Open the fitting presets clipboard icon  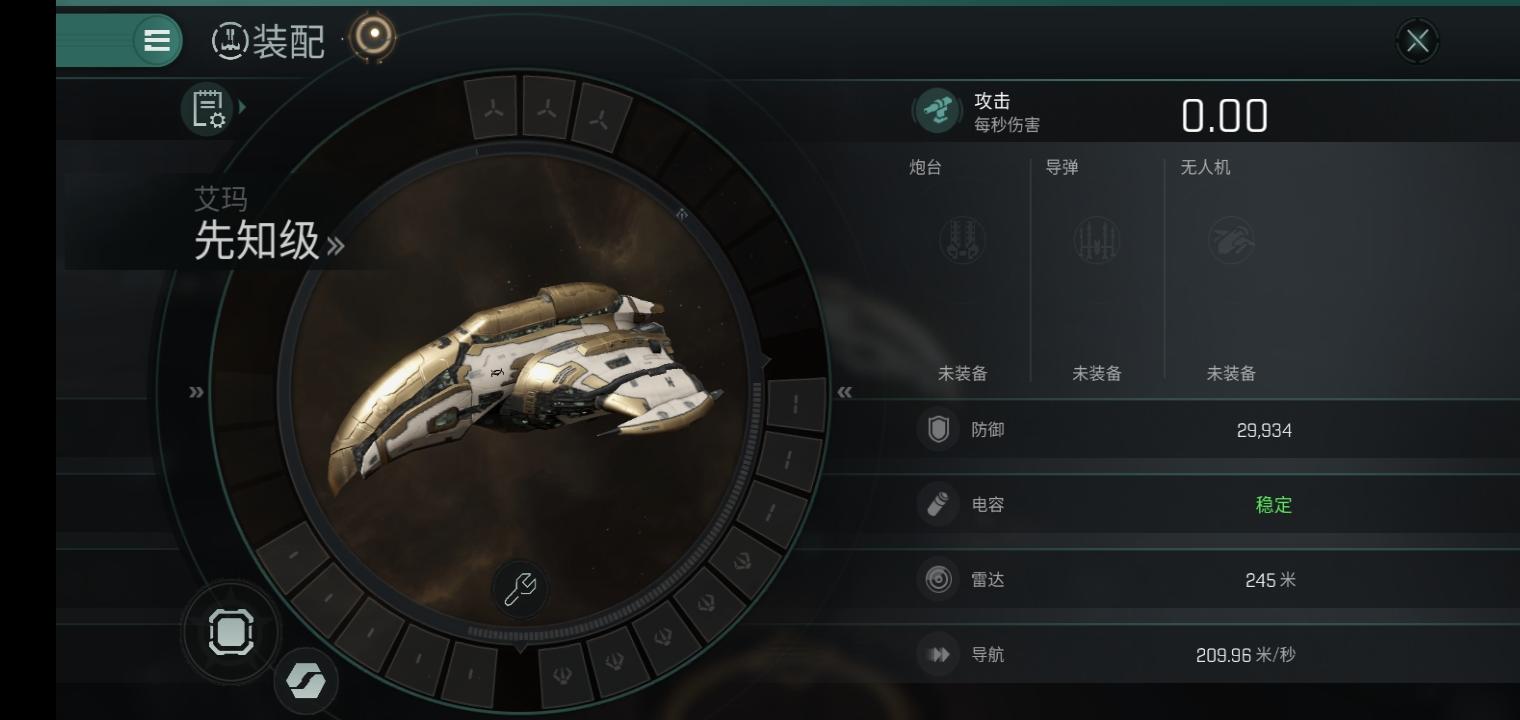click(208, 108)
